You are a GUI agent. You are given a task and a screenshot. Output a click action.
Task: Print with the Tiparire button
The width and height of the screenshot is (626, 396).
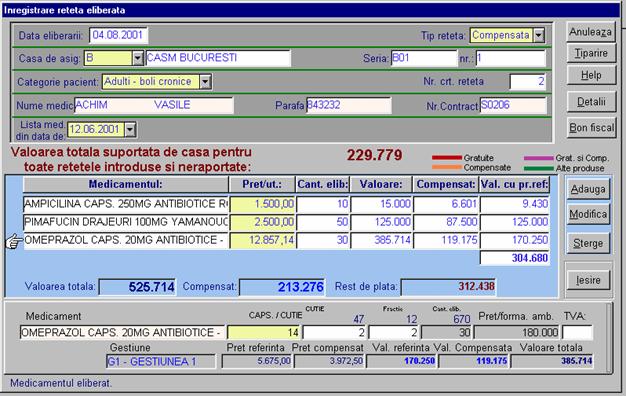click(590, 53)
